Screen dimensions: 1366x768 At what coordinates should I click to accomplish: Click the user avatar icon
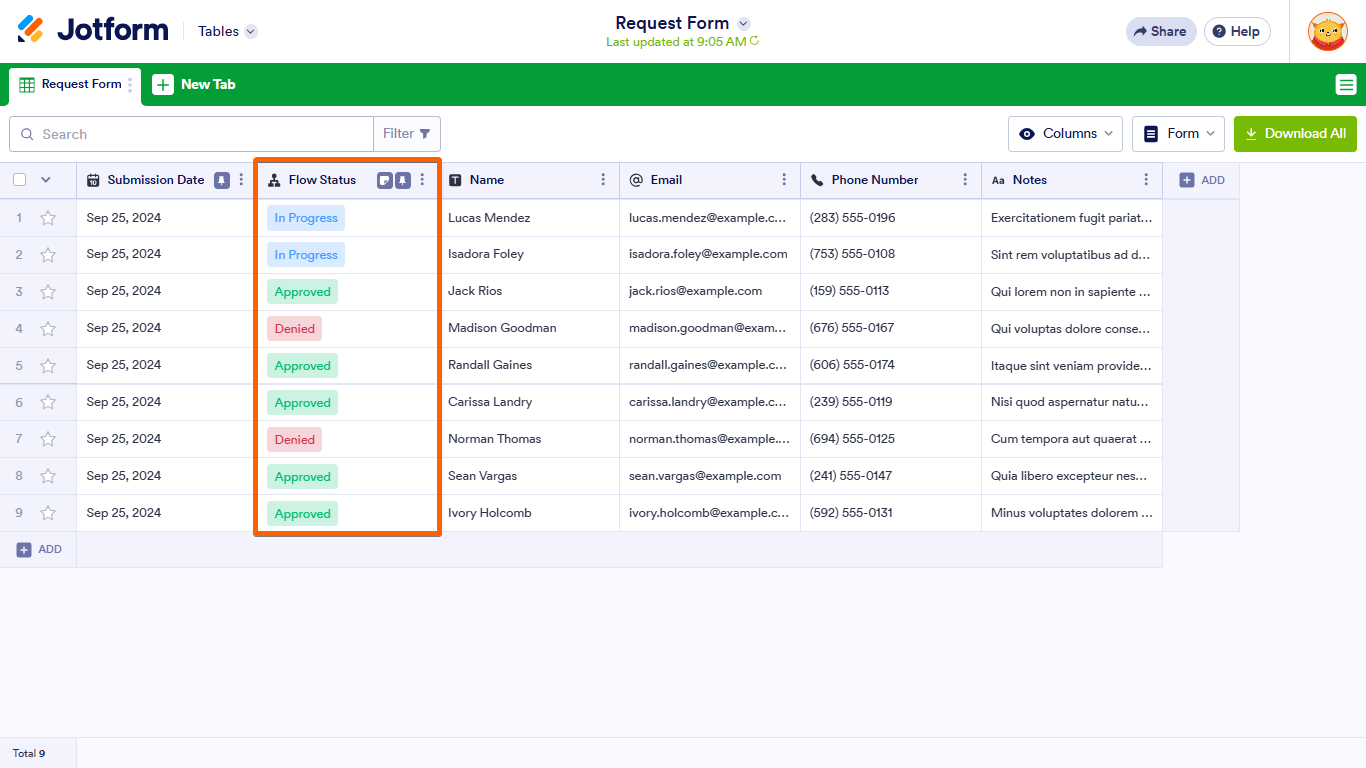1328,31
